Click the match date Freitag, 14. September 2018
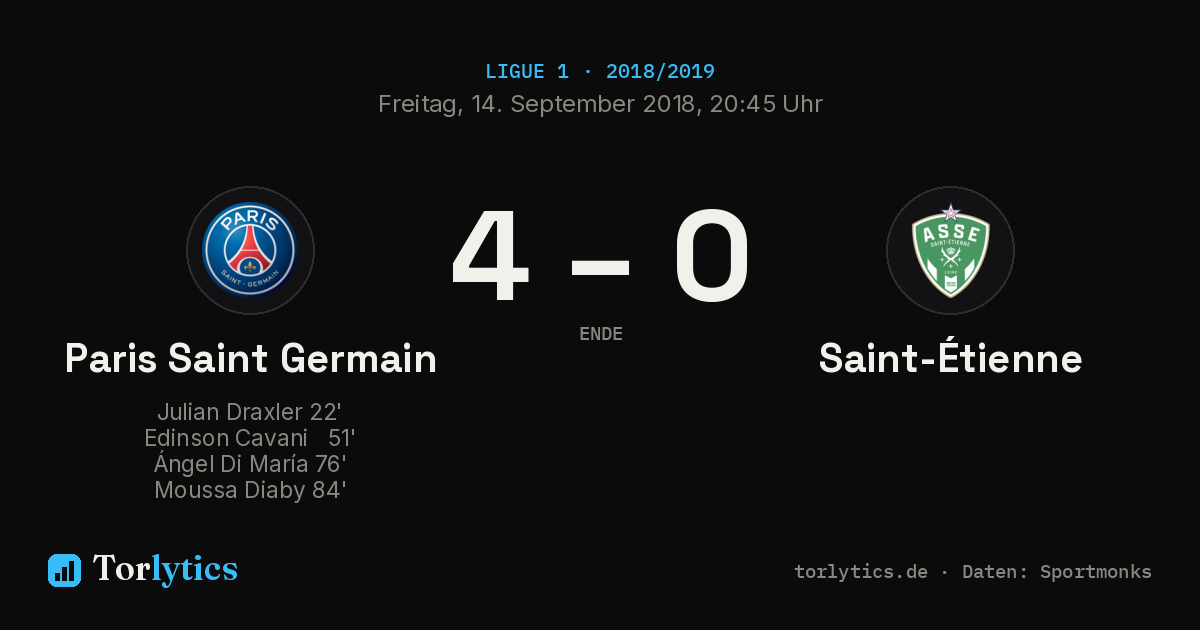1200x630 pixels. [x=540, y=104]
